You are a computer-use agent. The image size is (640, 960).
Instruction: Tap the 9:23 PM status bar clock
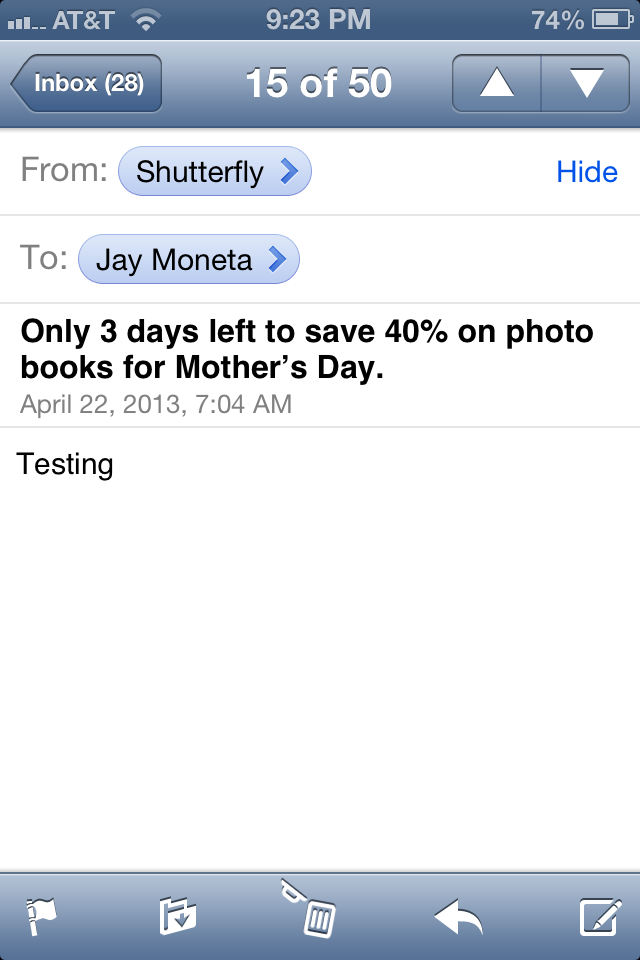pos(319,19)
